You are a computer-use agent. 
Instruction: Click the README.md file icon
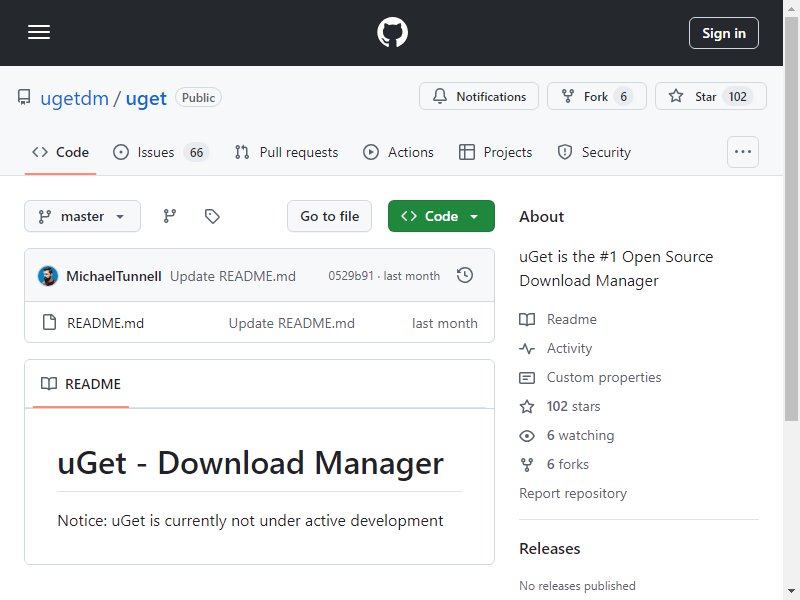49,322
